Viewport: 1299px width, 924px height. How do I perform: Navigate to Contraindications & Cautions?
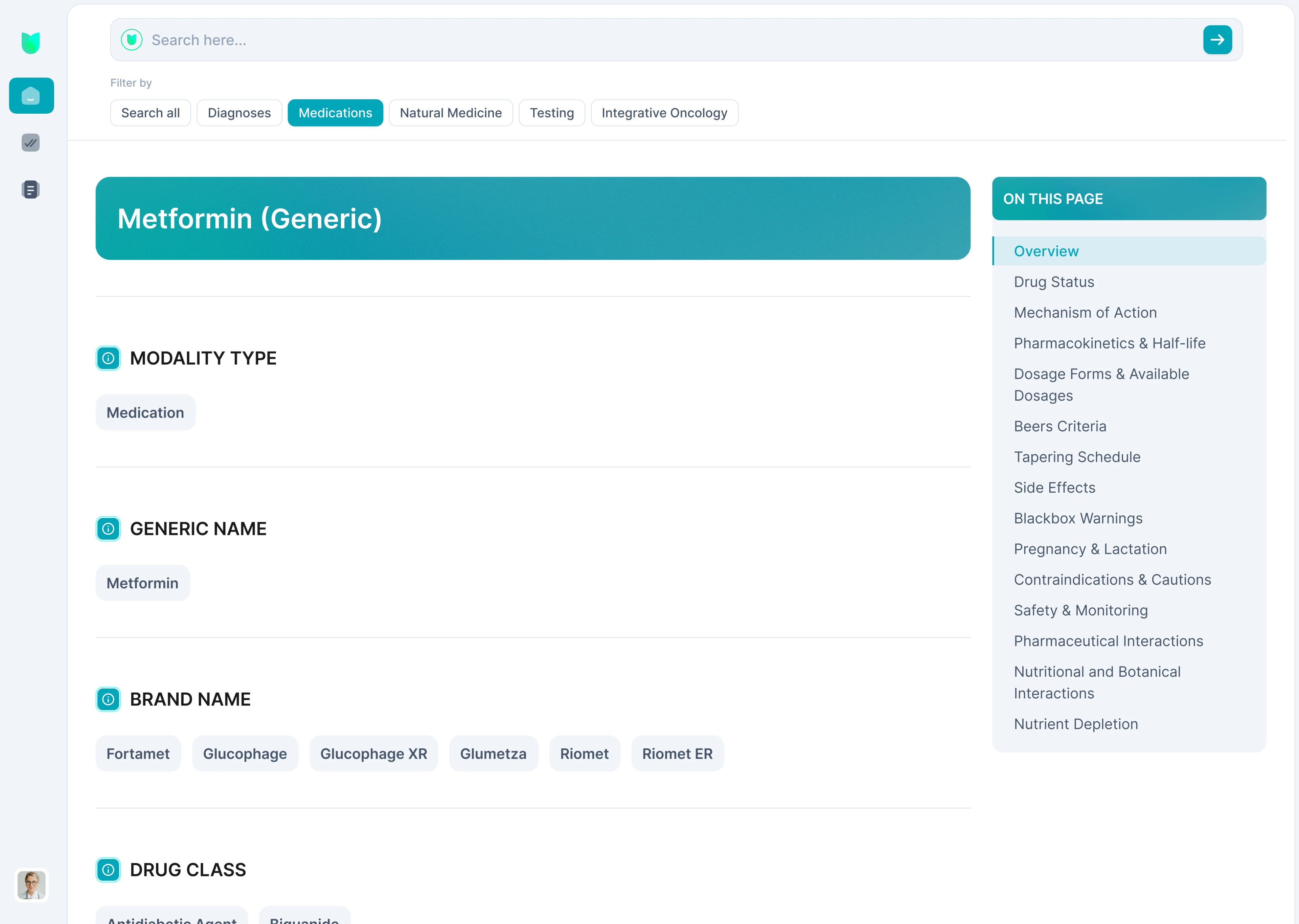(1113, 580)
